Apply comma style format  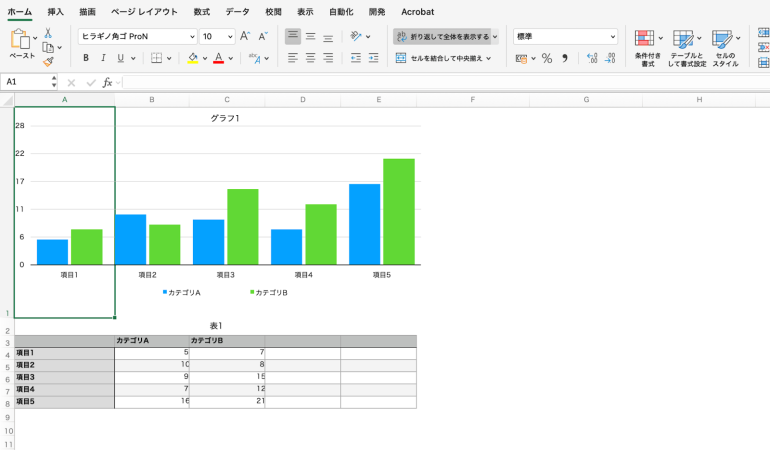coord(565,58)
